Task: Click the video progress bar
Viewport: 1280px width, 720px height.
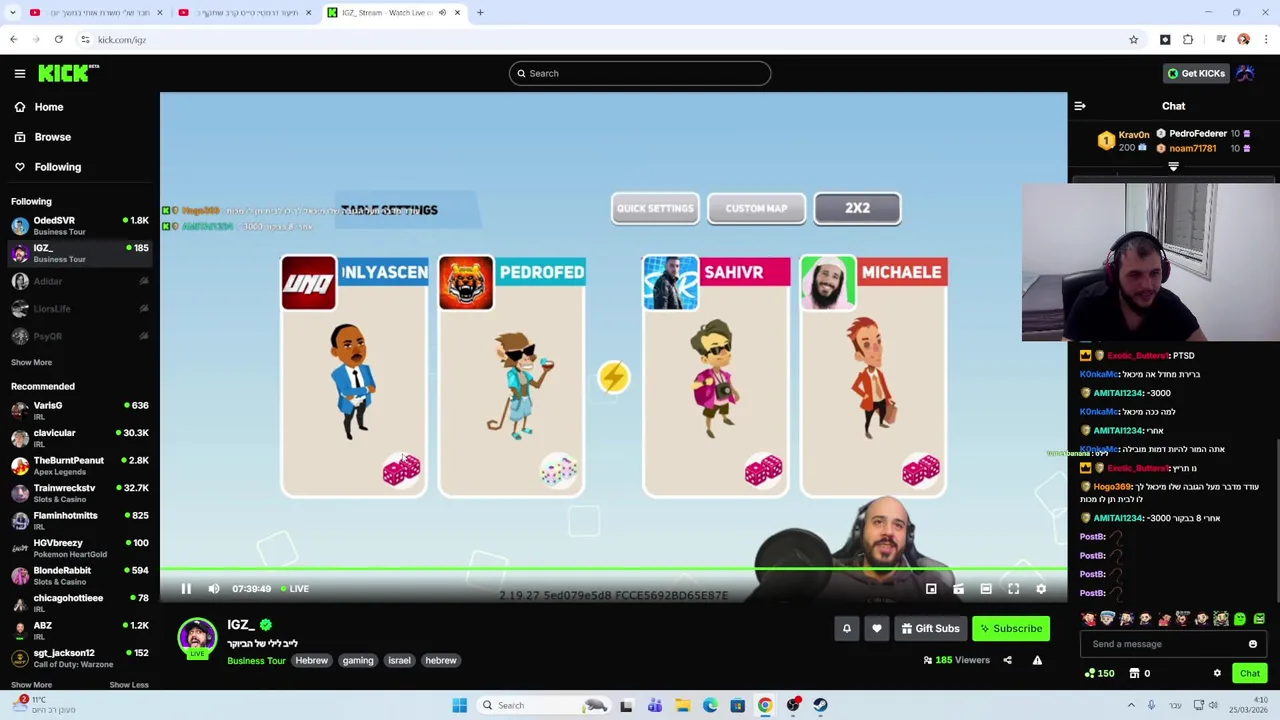Action: click(613, 569)
